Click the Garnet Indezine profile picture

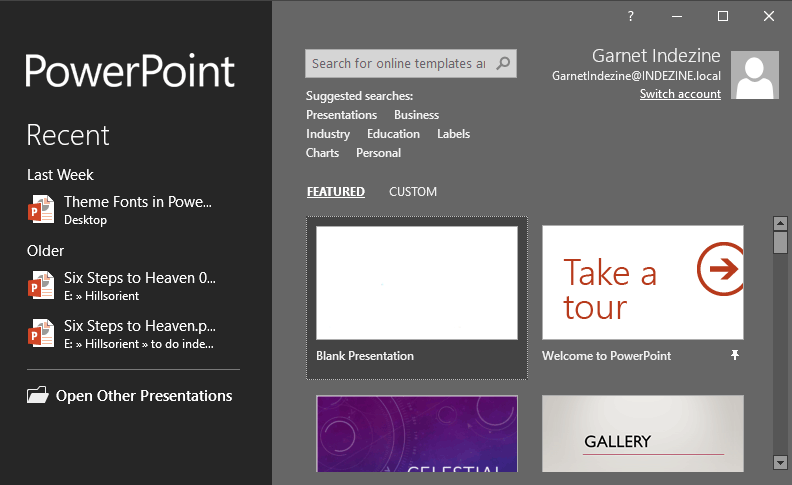point(755,75)
